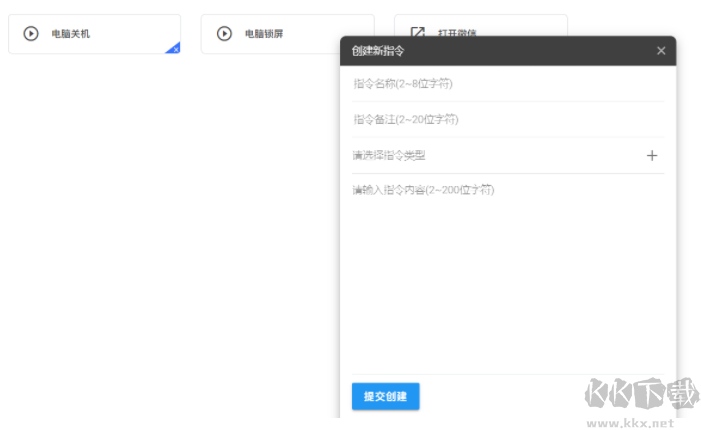Focus the 指令名称 input field
This screenshot has height=430, width=701.
pyautogui.click(x=508, y=84)
